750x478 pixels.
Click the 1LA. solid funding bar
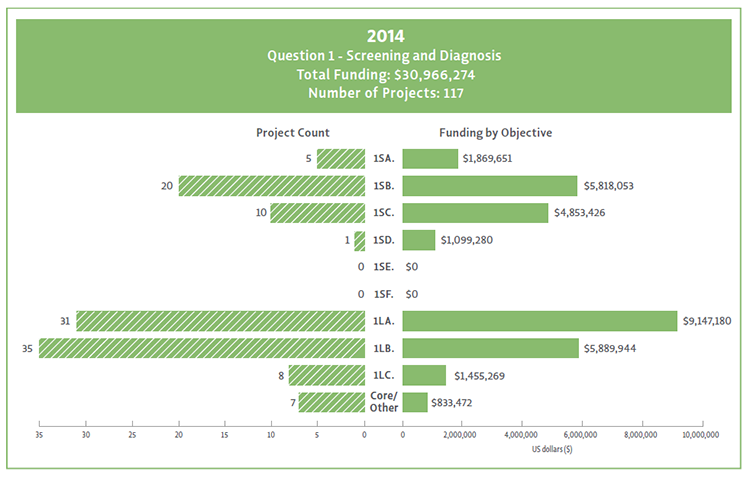click(x=540, y=321)
